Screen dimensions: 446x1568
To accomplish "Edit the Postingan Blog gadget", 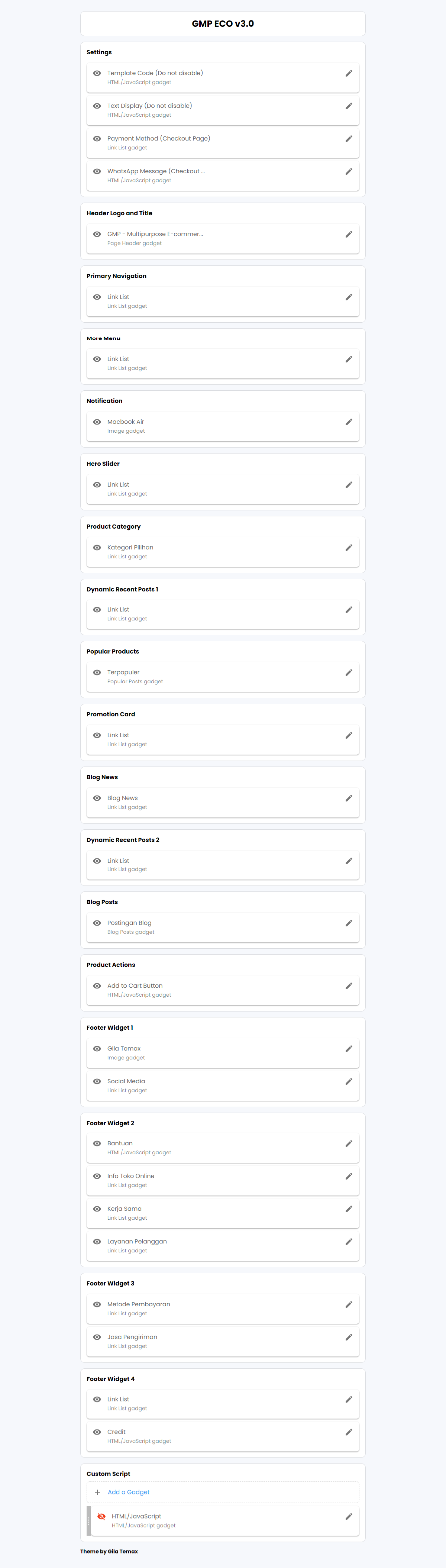I will click(349, 923).
